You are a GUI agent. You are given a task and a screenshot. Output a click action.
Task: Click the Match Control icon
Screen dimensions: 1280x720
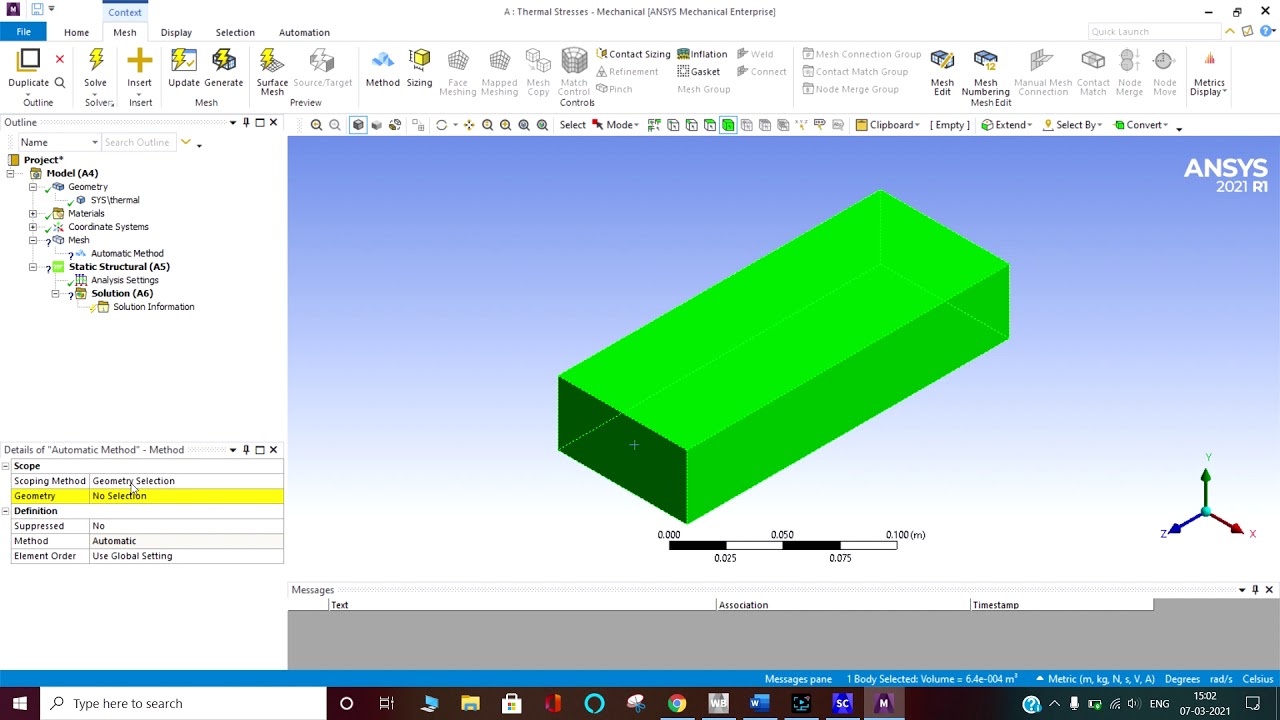click(574, 60)
